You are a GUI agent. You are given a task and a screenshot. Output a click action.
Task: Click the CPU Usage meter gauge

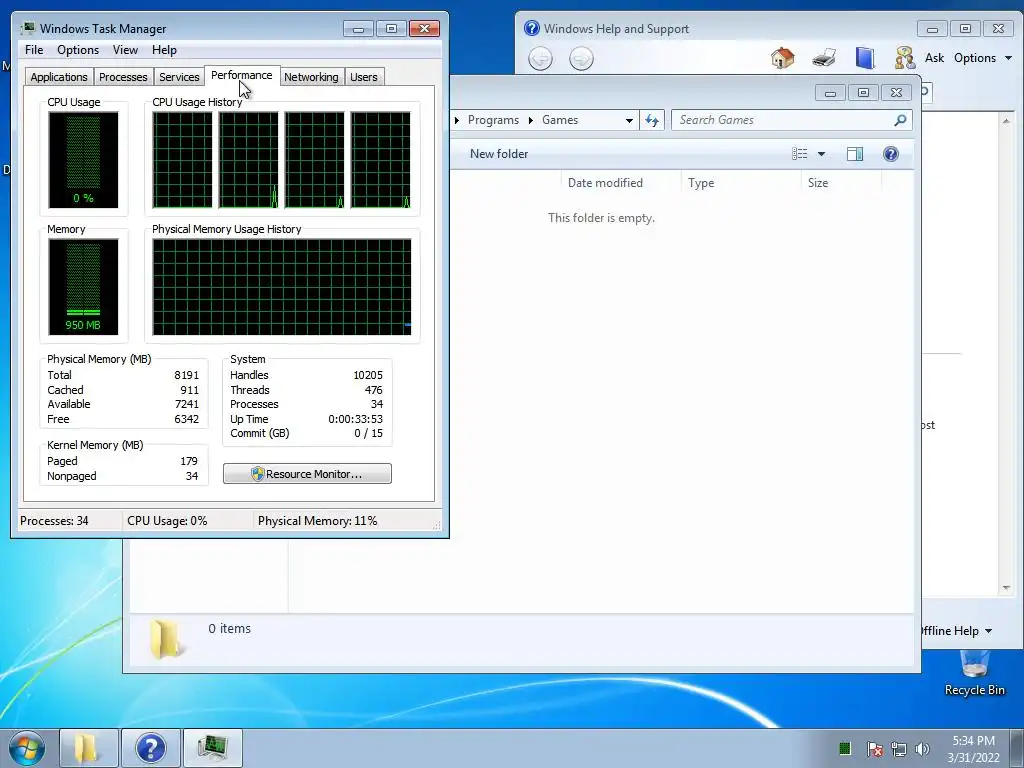[83, 160]
